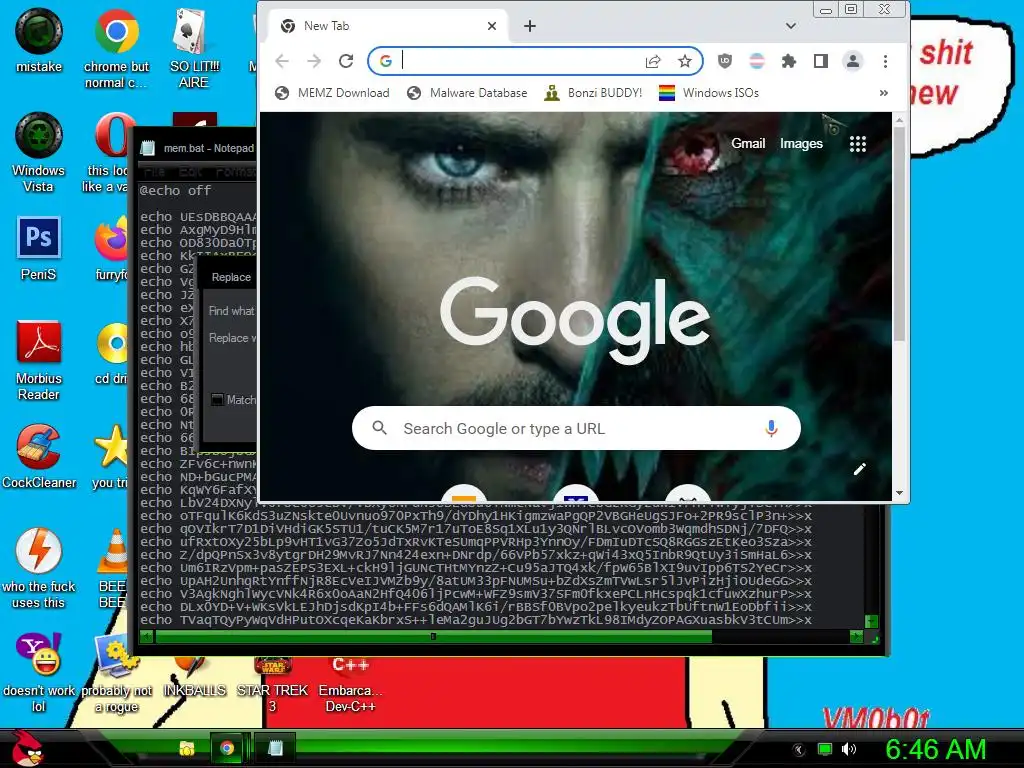Open the CockCleaner desktop icon

[39, 456]
